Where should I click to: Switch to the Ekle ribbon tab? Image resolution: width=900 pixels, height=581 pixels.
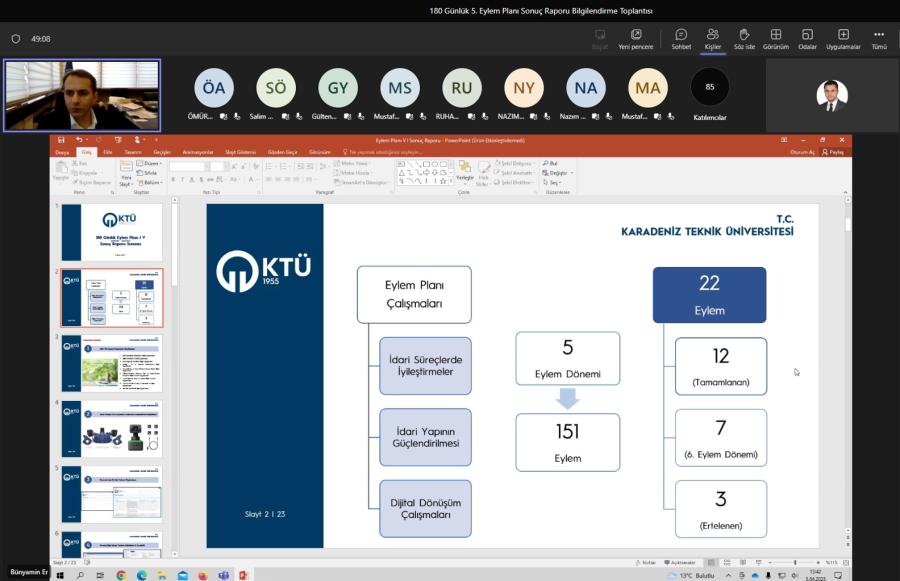point(108,152)
